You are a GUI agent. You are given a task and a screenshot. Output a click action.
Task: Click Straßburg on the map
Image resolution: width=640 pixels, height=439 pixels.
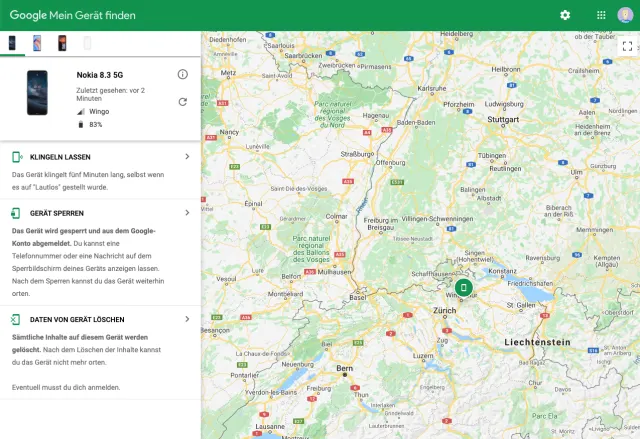pyautogui.click(x=356, y=154)
